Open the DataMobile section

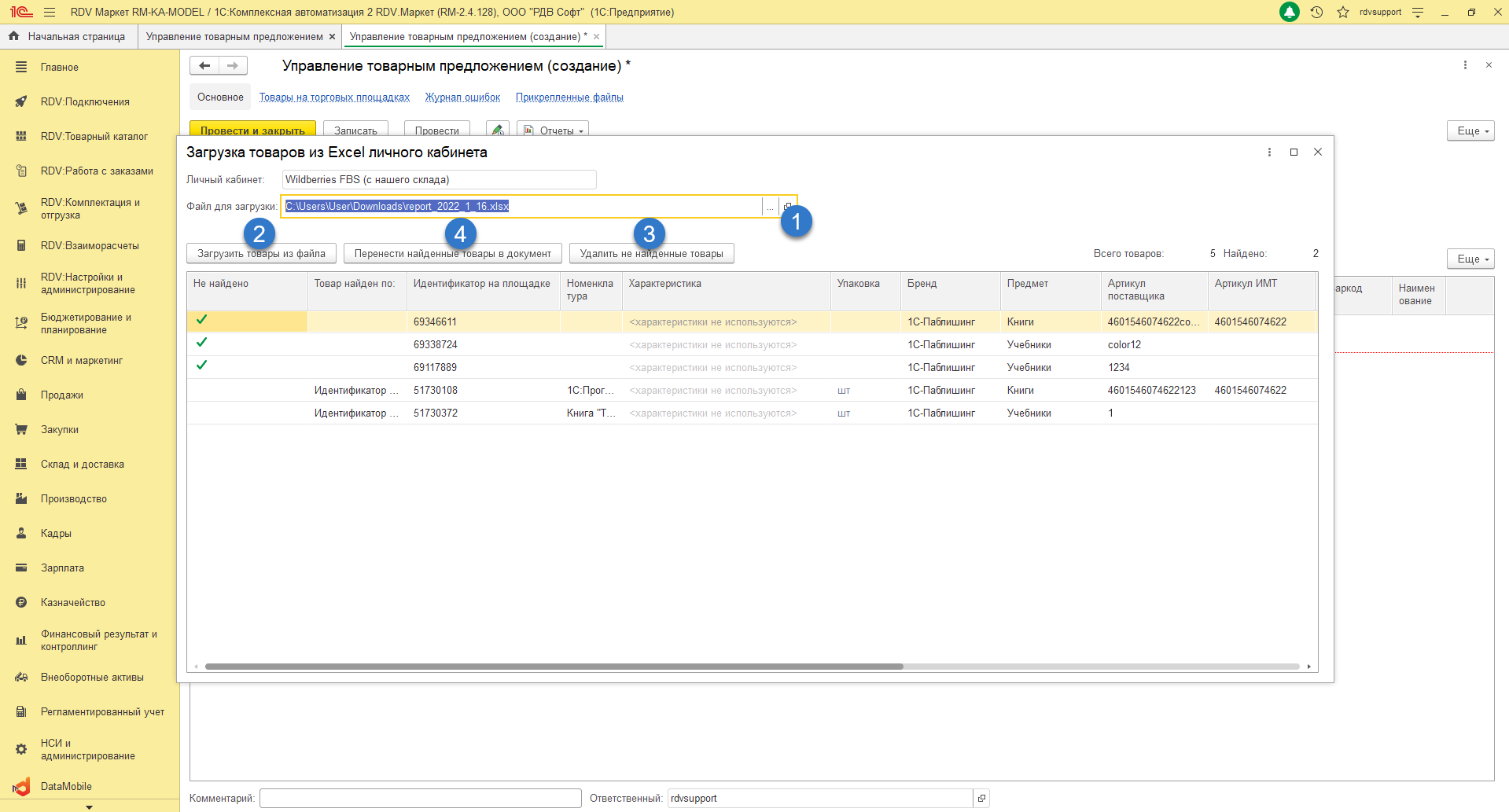(66, 786)
